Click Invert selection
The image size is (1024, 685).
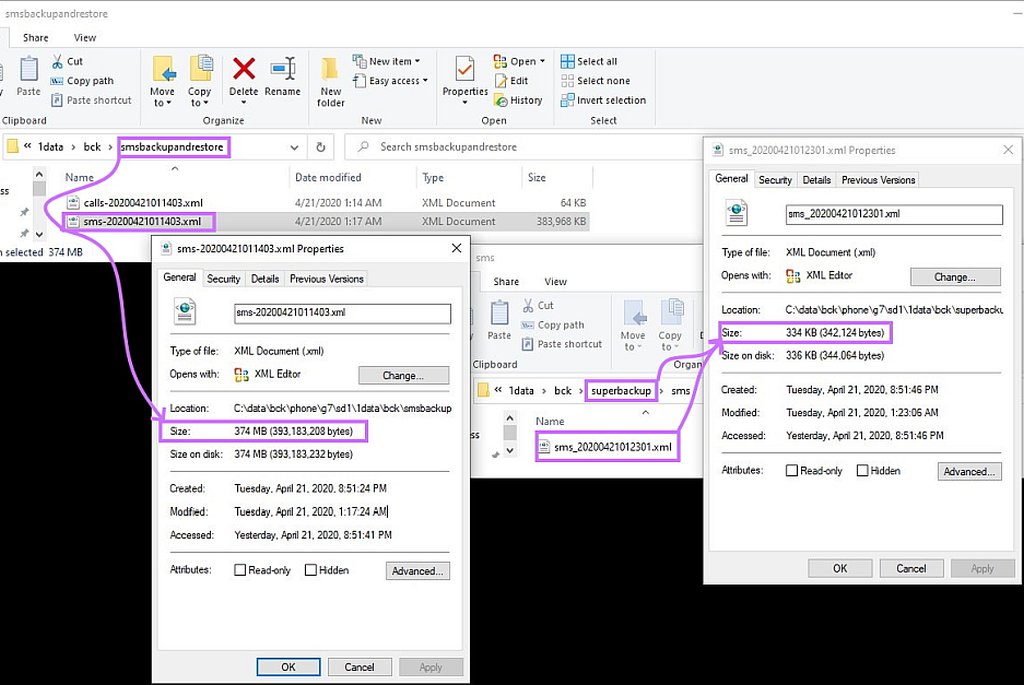tap(603, 101)
